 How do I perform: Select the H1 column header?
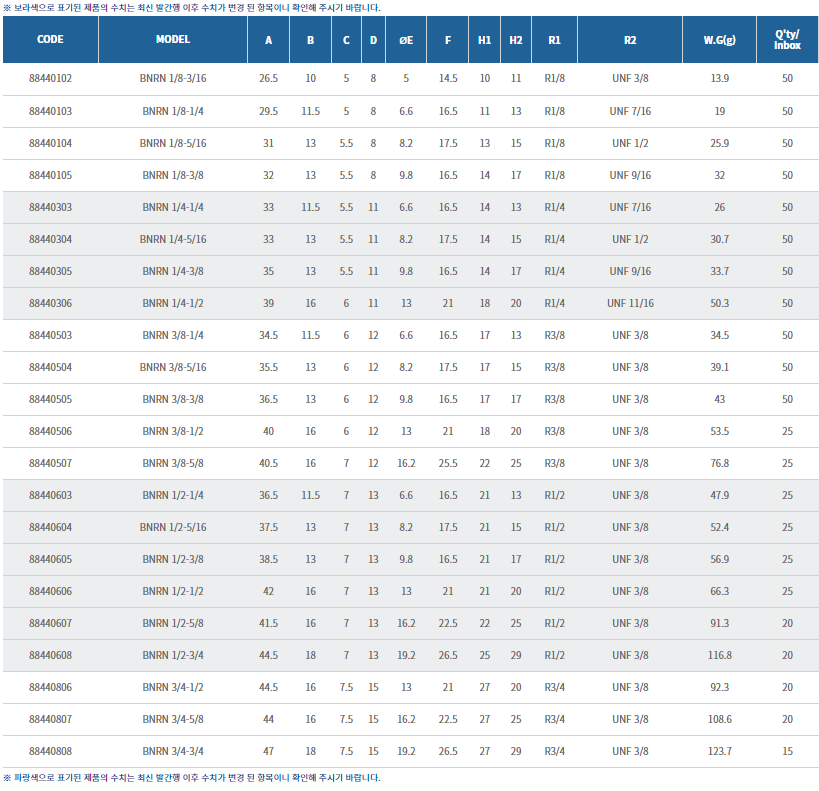click(485, 40)
